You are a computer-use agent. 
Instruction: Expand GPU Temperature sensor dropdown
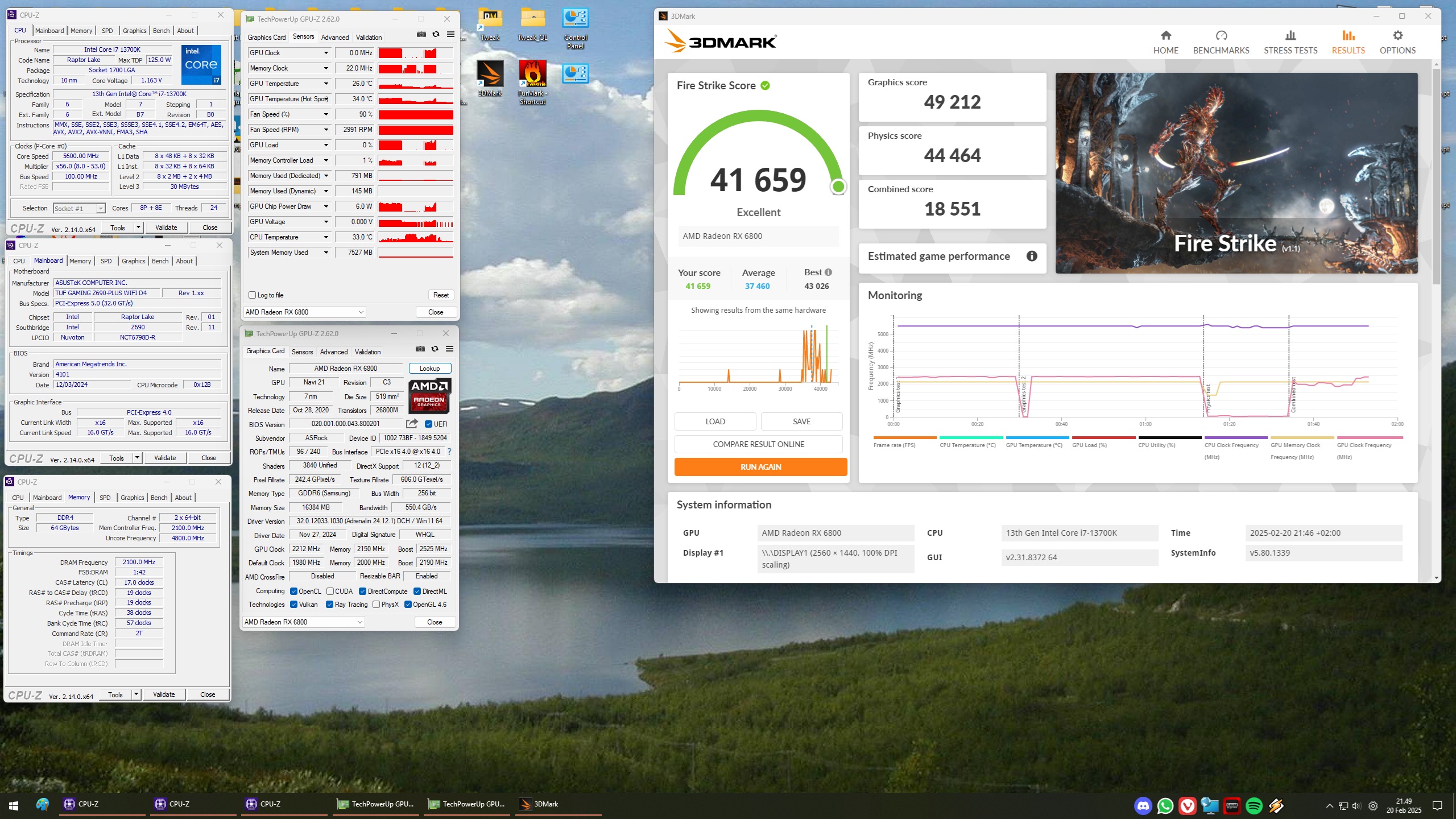coord(326,84)
